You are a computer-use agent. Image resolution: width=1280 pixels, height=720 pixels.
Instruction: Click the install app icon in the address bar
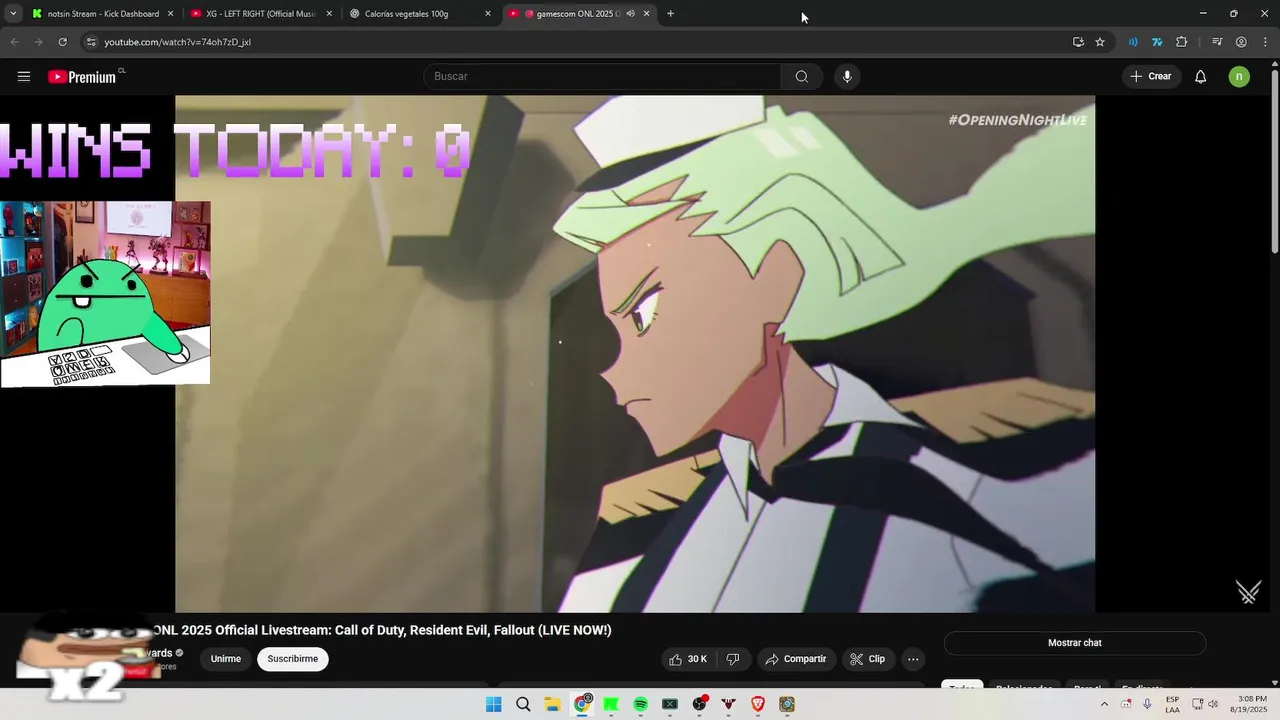pos(1078,42)
